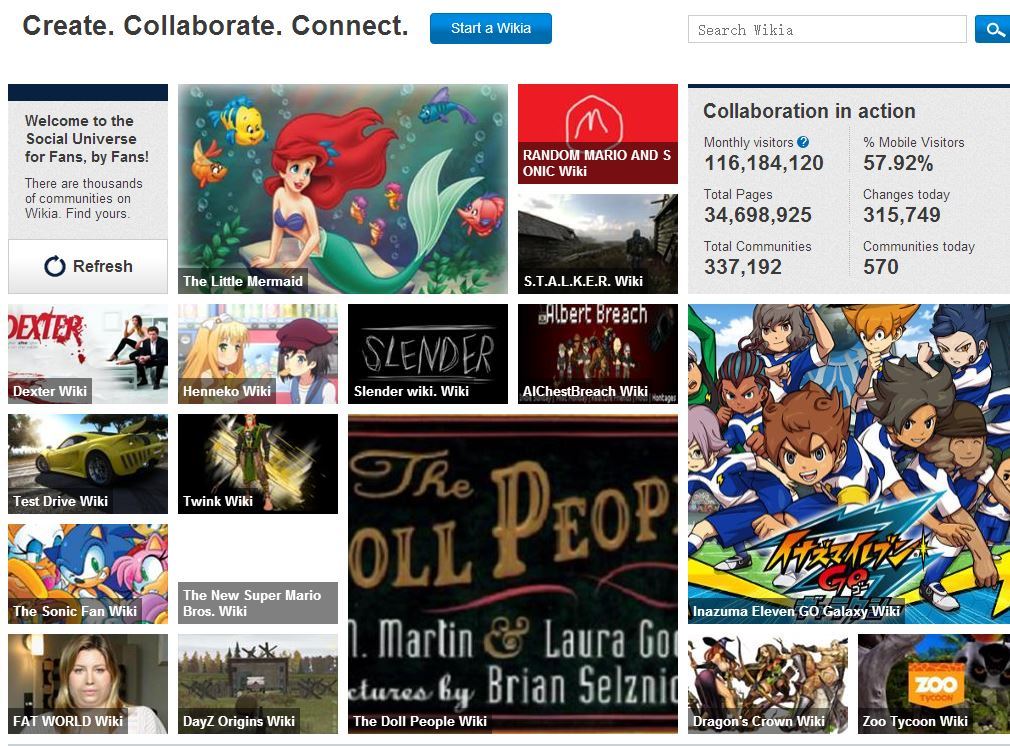Click the Refresh button
Image resolution: width=1010 pixels, height=746 pixels.
point(88,266)
